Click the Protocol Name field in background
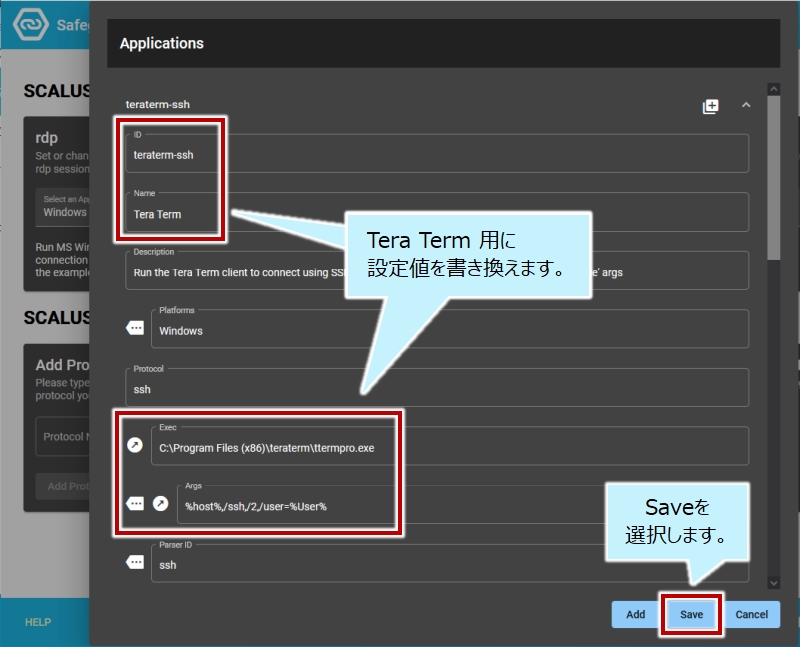Screen dimensions: 800x647 tap(63, 436)
